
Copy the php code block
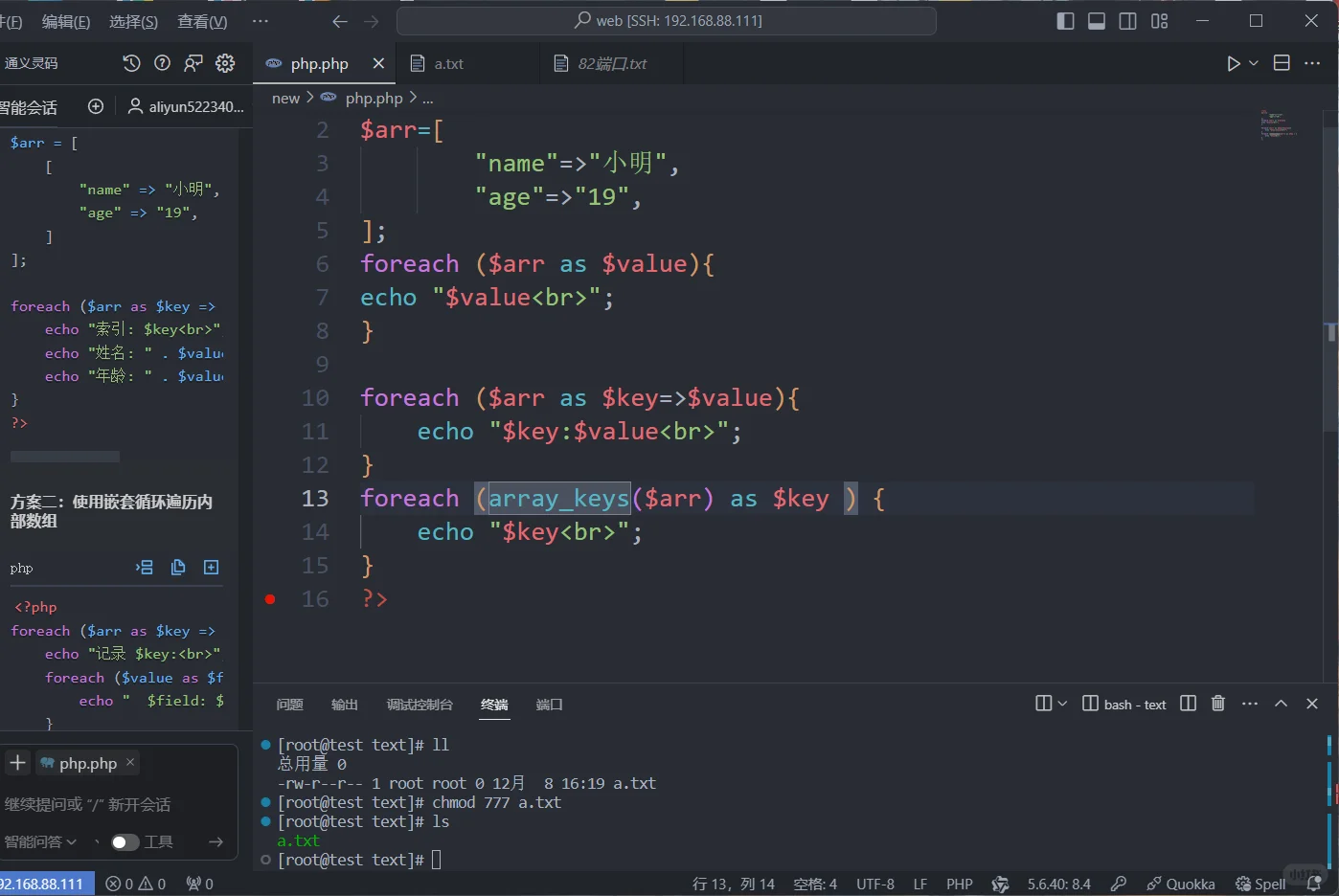(x=178, y=568)
